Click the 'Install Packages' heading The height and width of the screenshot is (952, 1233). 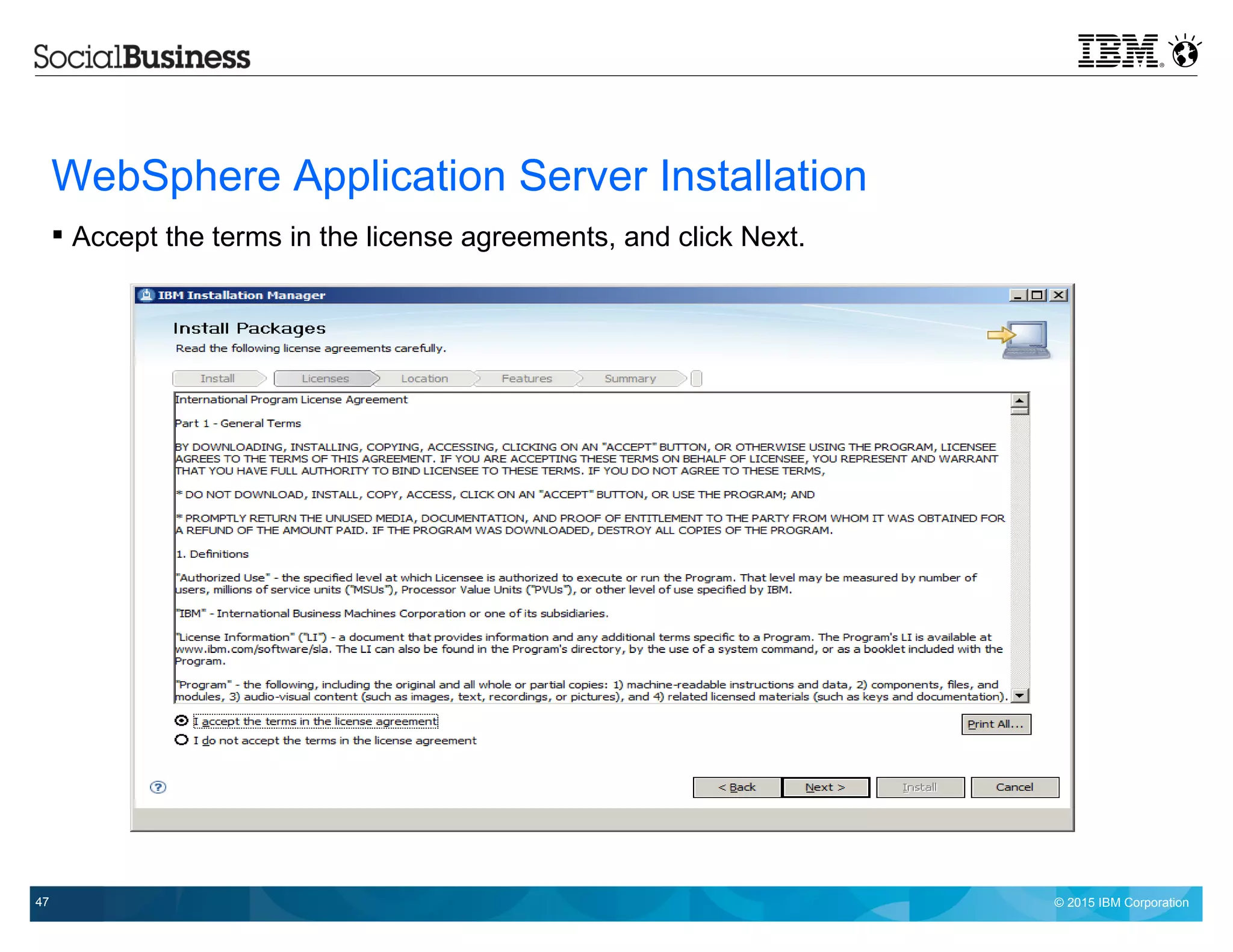coord(249,329)
